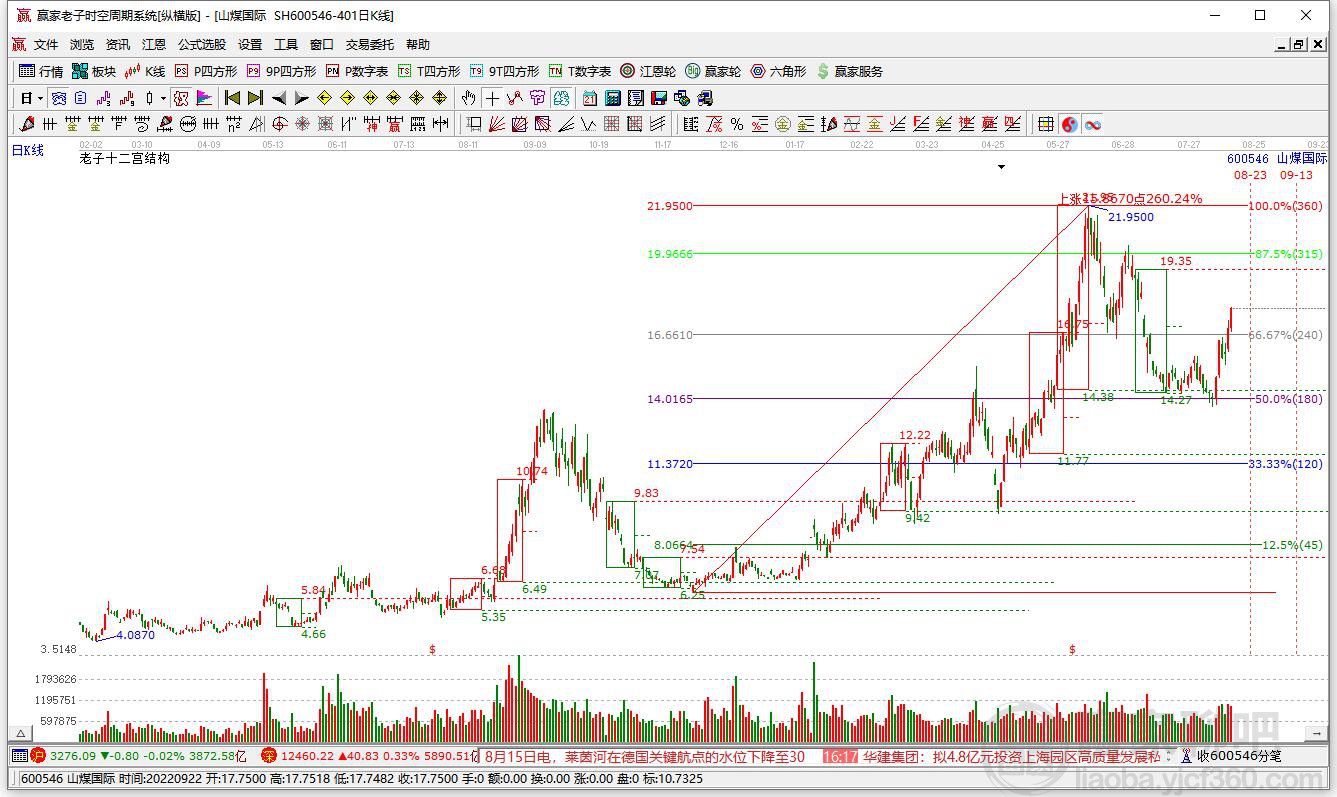This screenshot has width=1337, height=797.
Task: Click the yellow diamond left-arrow icon
Action: 324,98
